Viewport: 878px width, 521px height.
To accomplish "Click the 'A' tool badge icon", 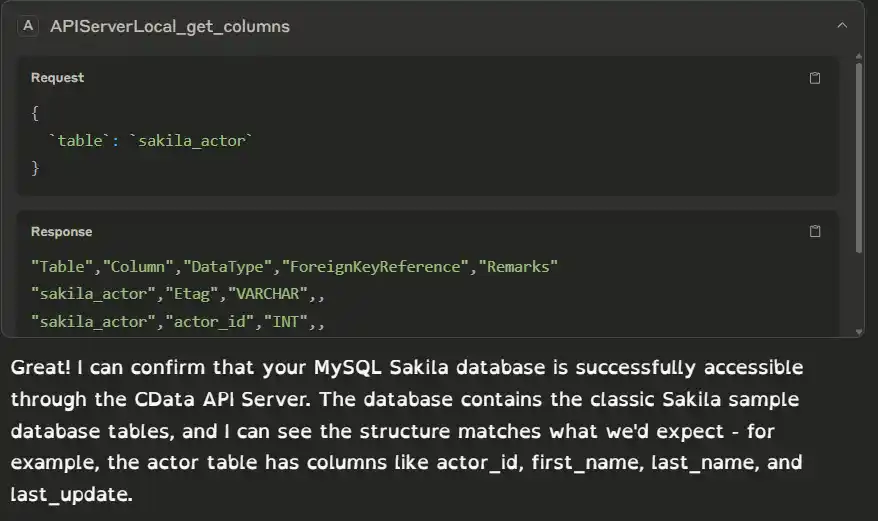I will [x=28, y=26].
